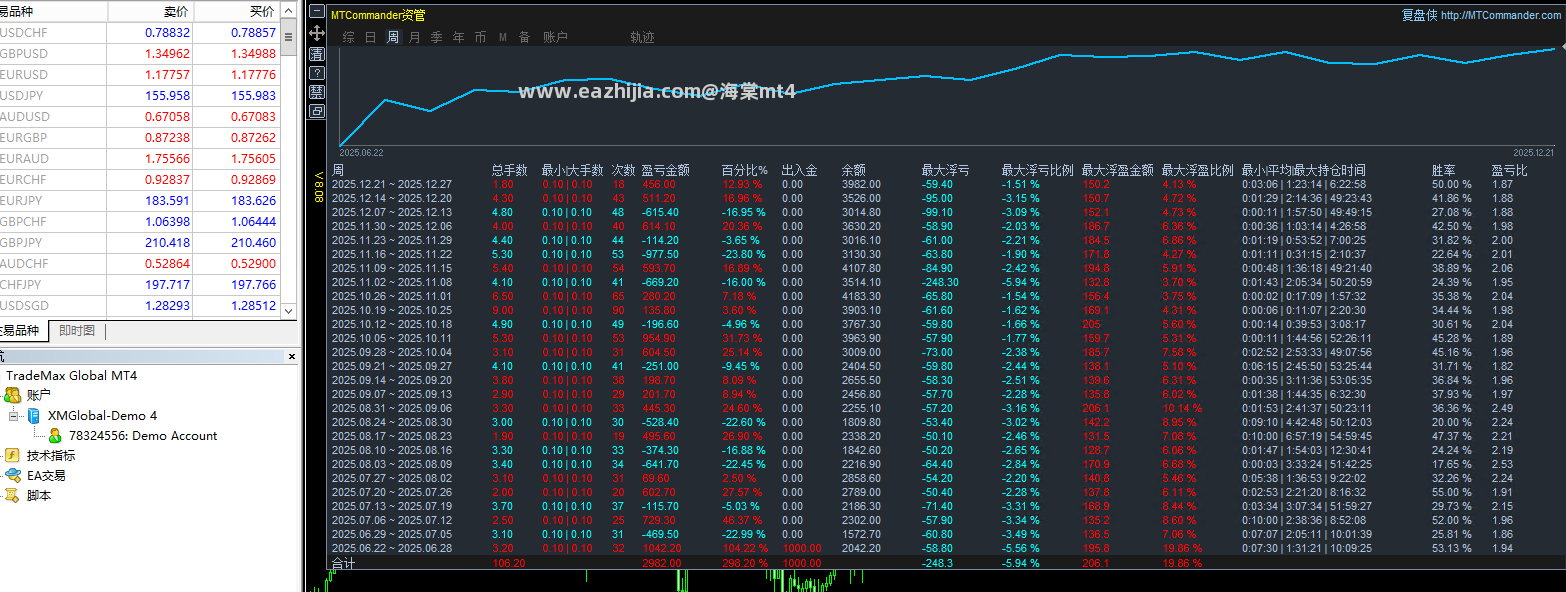The image size is (1566, 592).
Task: Click the 盈亏金额 column header
Action: click(665, 170)
